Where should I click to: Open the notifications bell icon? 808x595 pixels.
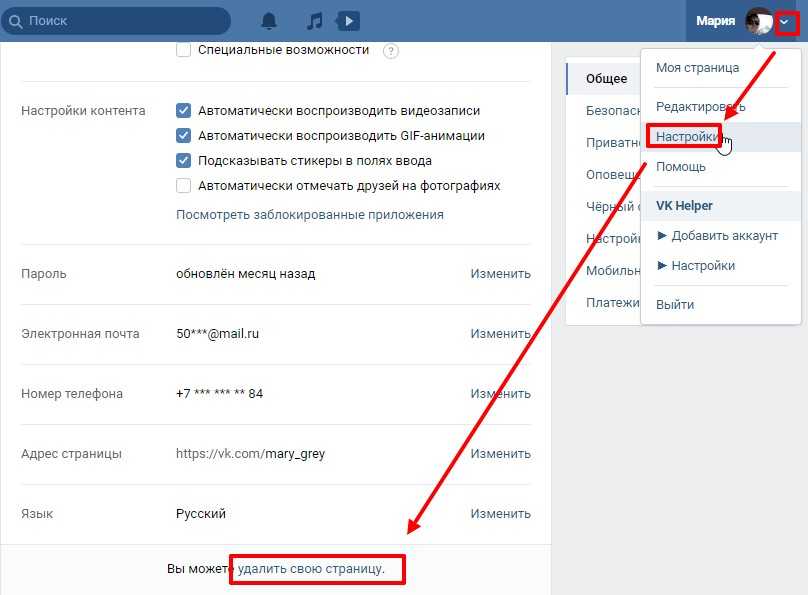268,21
